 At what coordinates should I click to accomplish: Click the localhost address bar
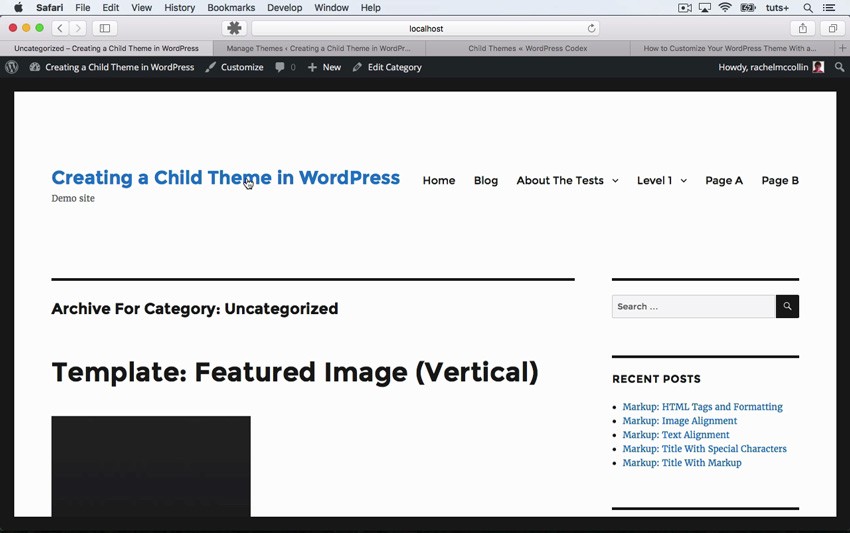click(426, 28)
